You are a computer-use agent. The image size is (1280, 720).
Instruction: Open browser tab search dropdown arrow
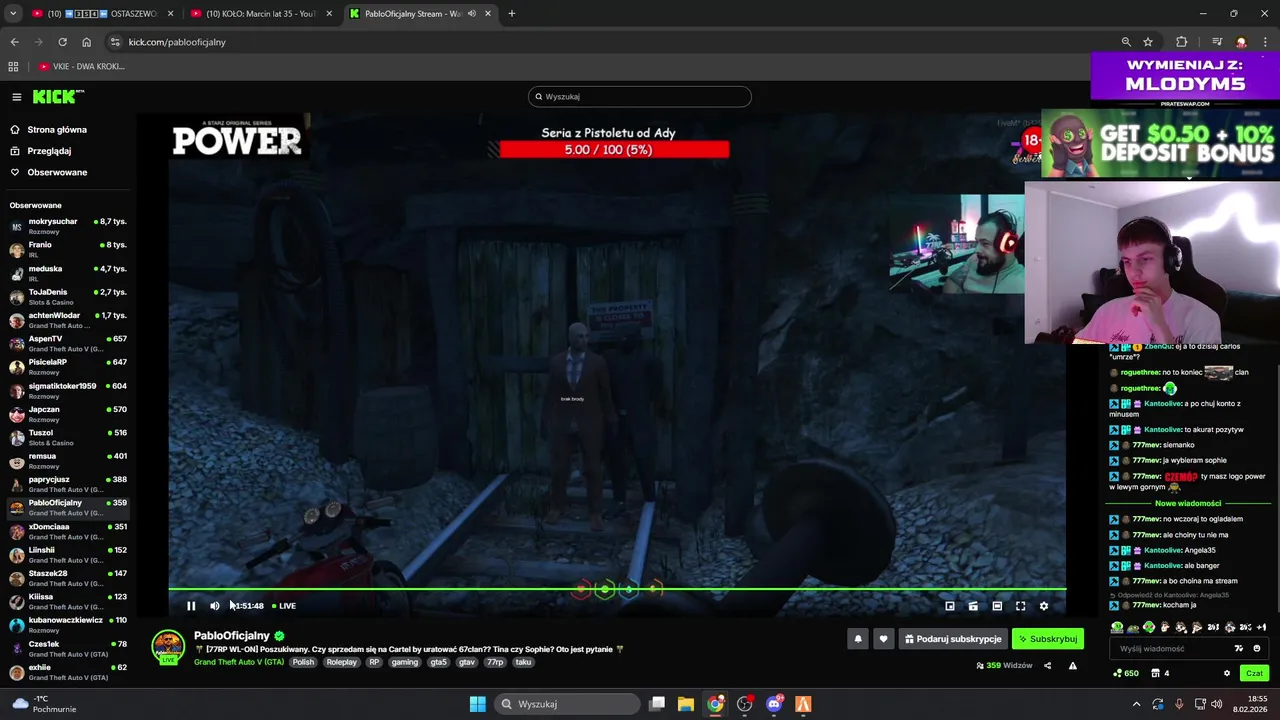click(13, 14)
